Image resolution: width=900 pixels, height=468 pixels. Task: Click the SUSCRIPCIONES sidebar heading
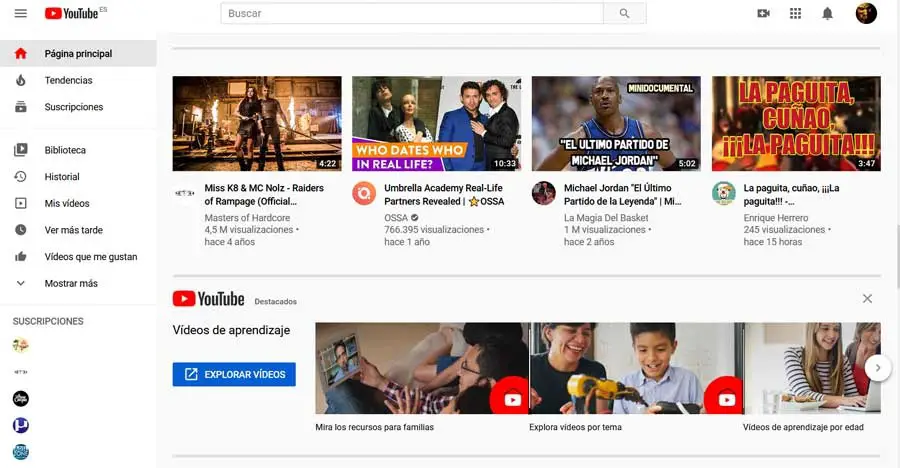(48, 322)
